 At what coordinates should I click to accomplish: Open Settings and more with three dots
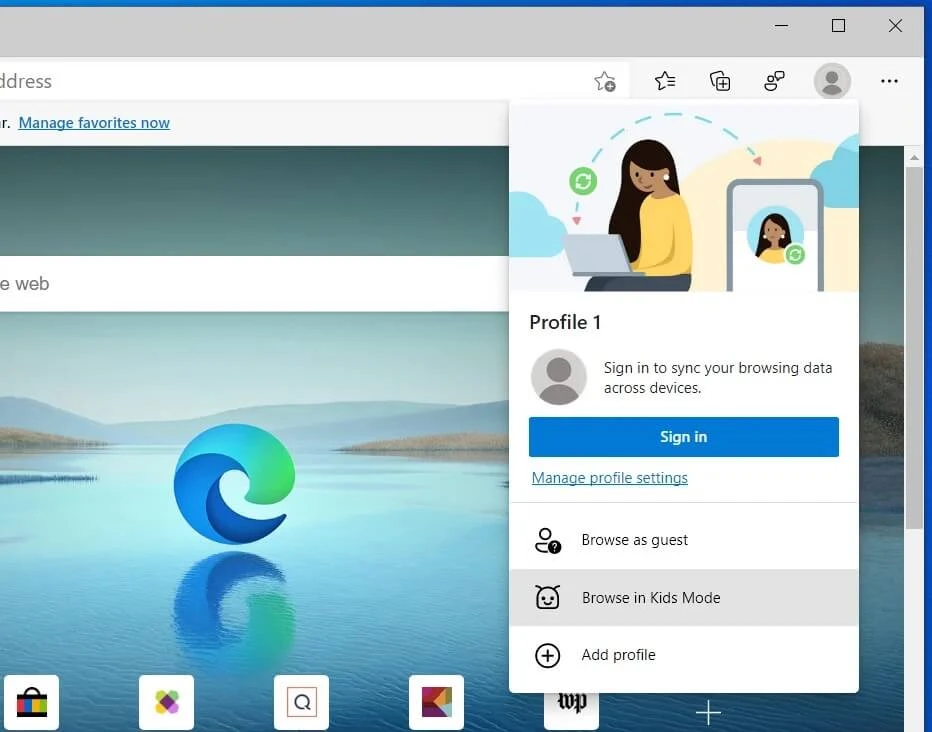click(x=889, y=81)
